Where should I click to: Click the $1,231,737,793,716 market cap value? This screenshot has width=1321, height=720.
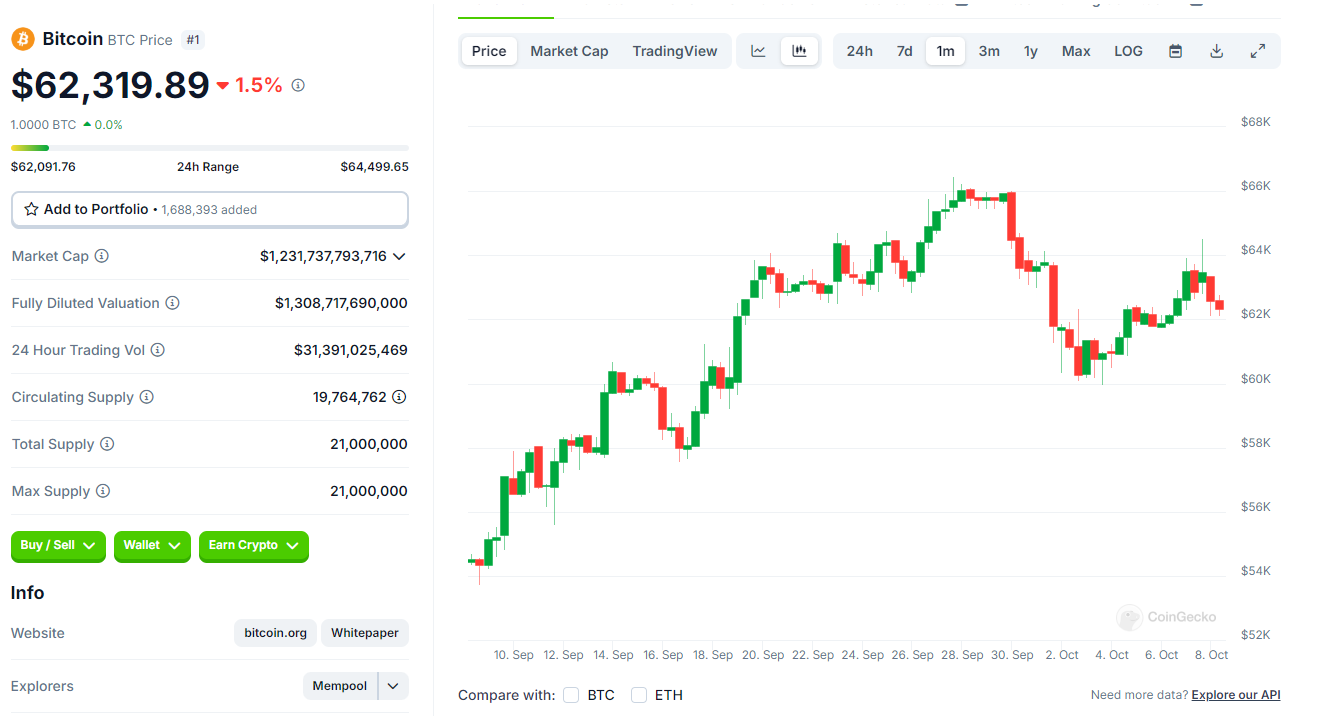pos(323,256)
